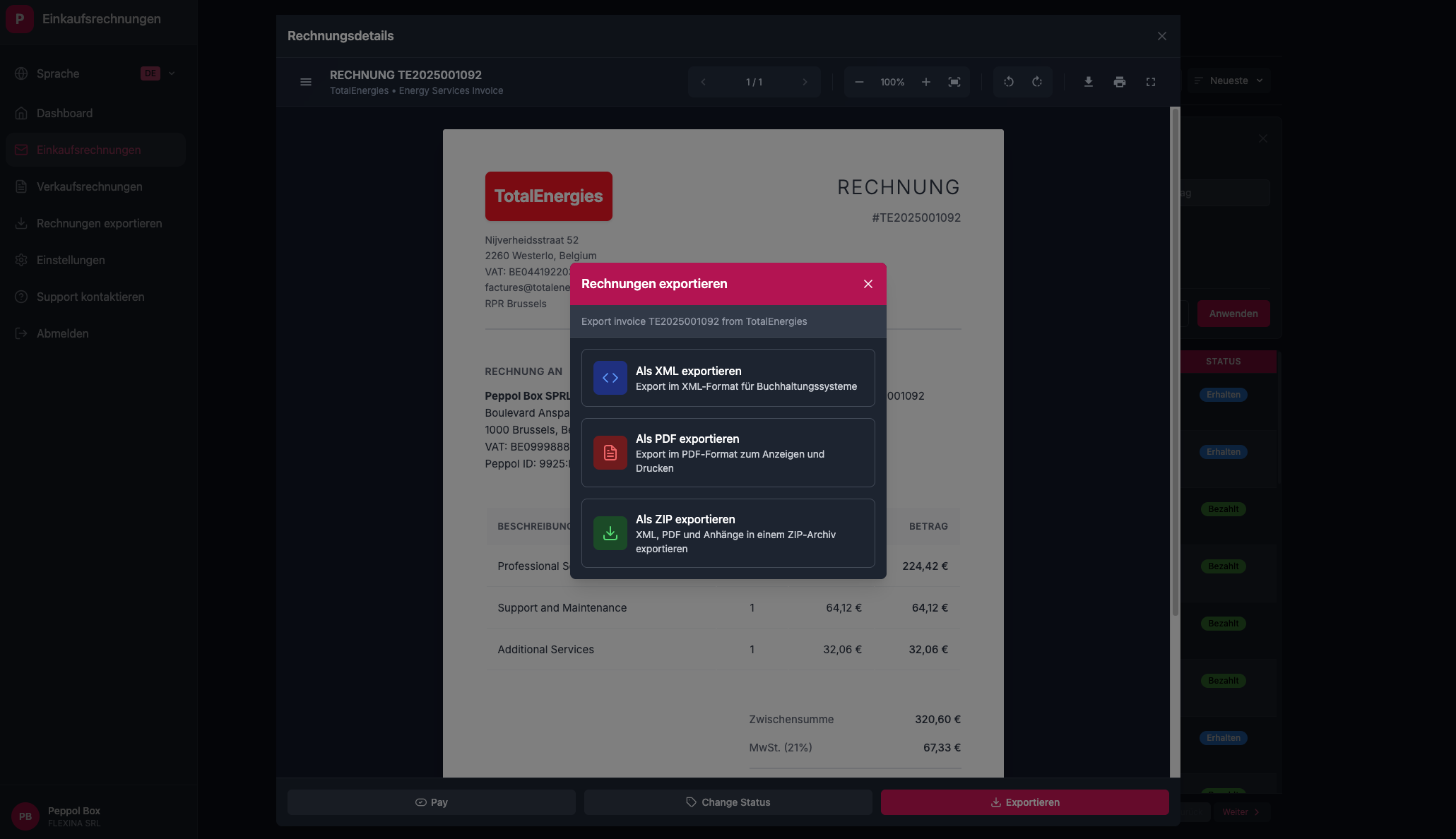Choose the 'Als ZIP exportieren' option

728,533
